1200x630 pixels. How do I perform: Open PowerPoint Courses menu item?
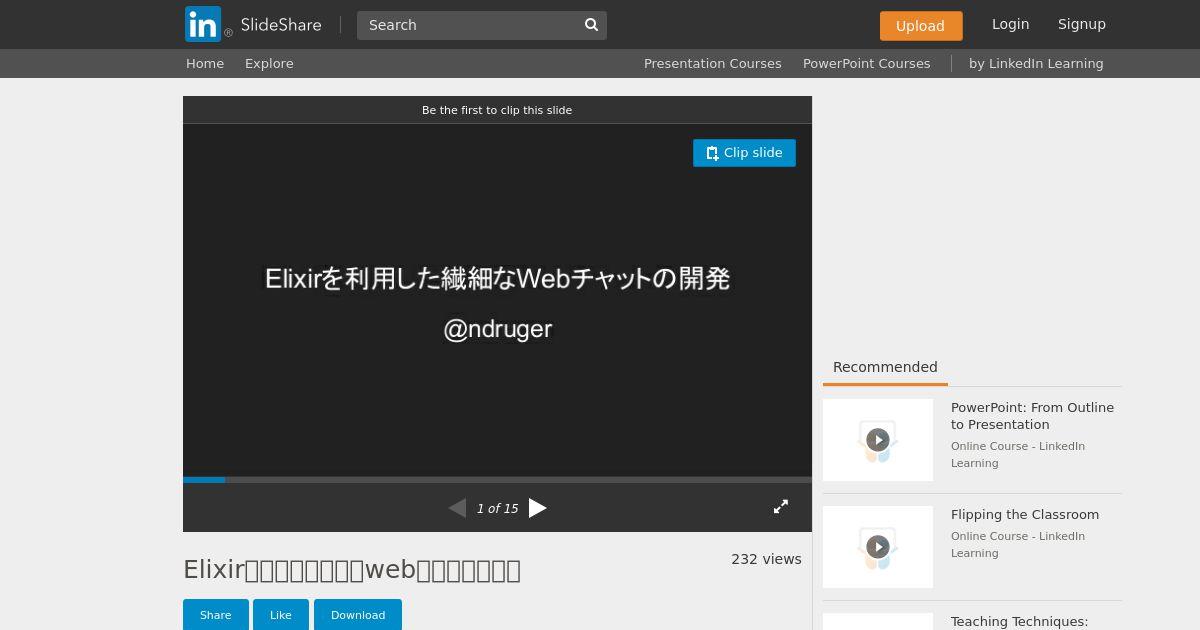(x=867, y=63)
